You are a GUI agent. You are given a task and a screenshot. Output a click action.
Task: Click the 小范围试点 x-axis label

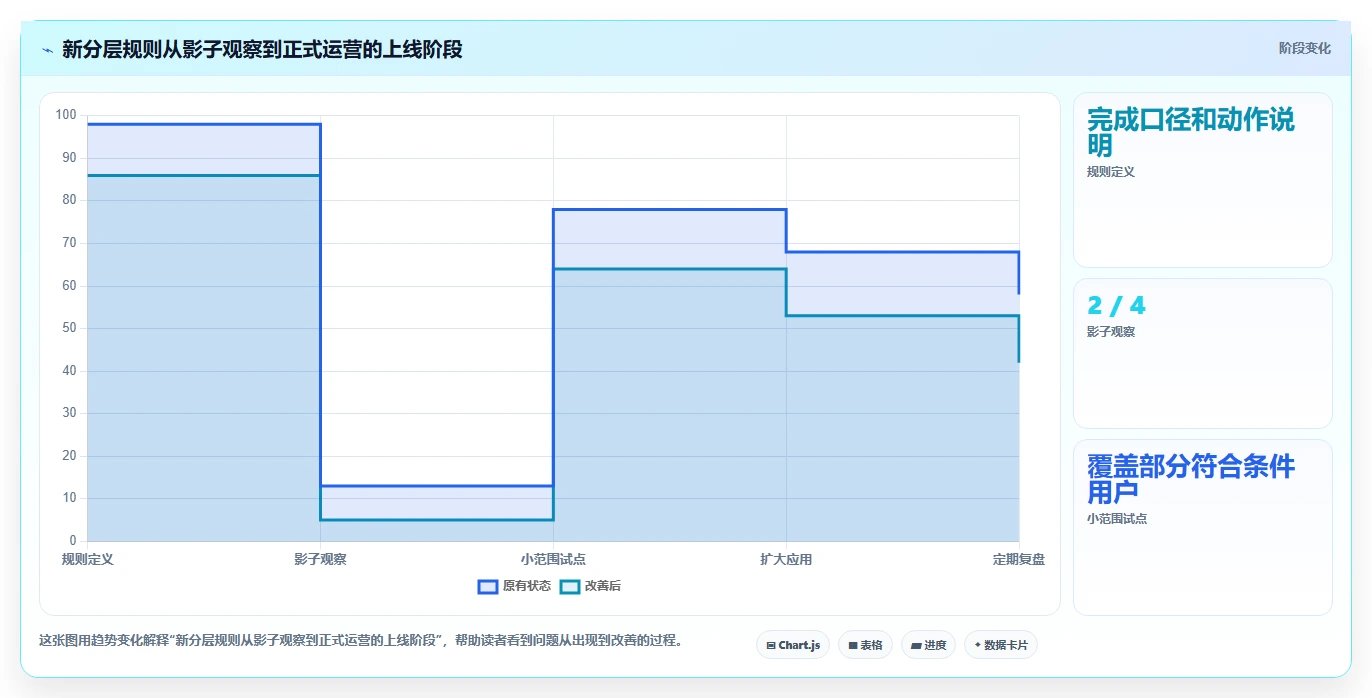point(553,559)
